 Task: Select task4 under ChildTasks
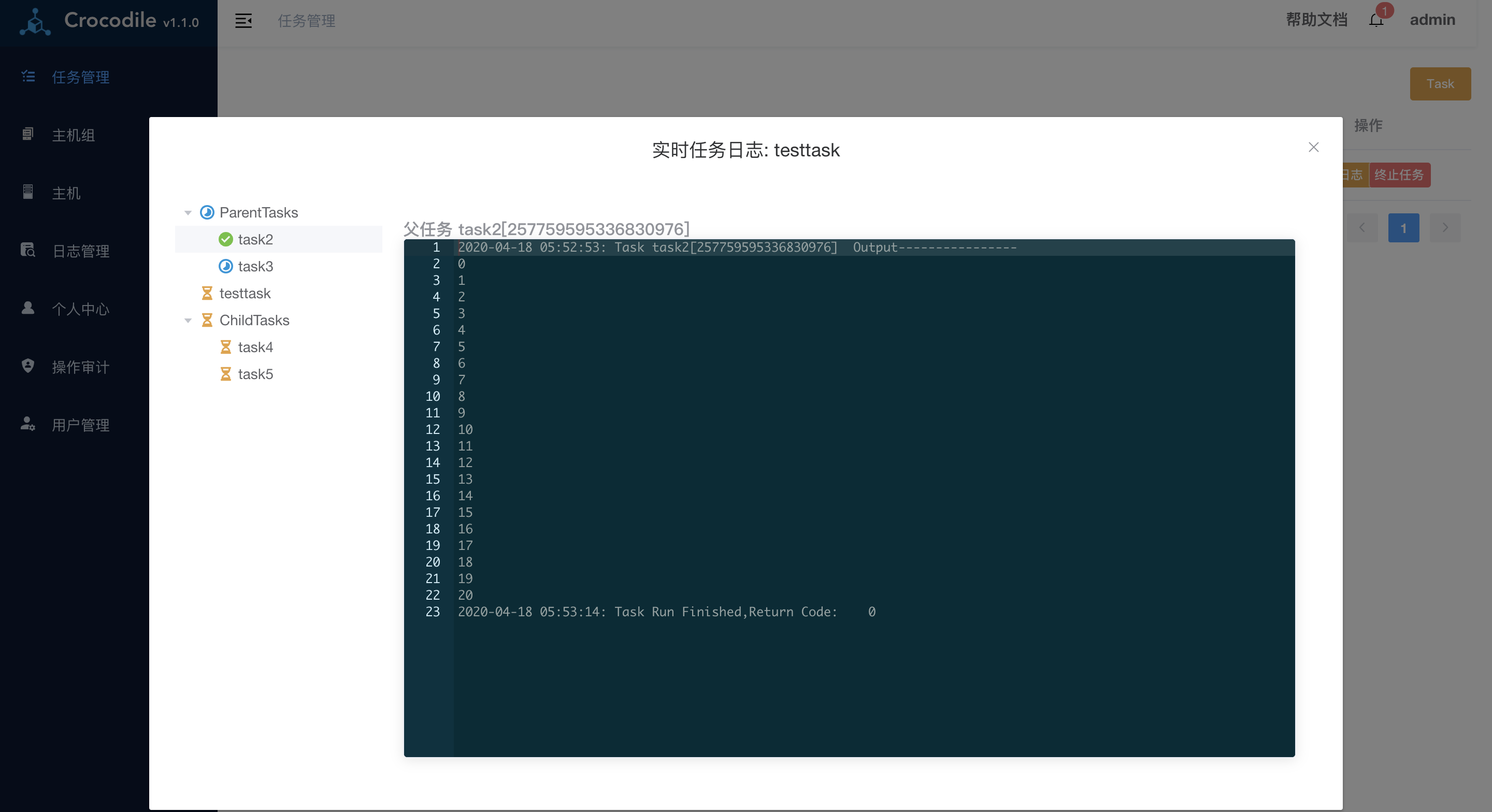(255, 347)
